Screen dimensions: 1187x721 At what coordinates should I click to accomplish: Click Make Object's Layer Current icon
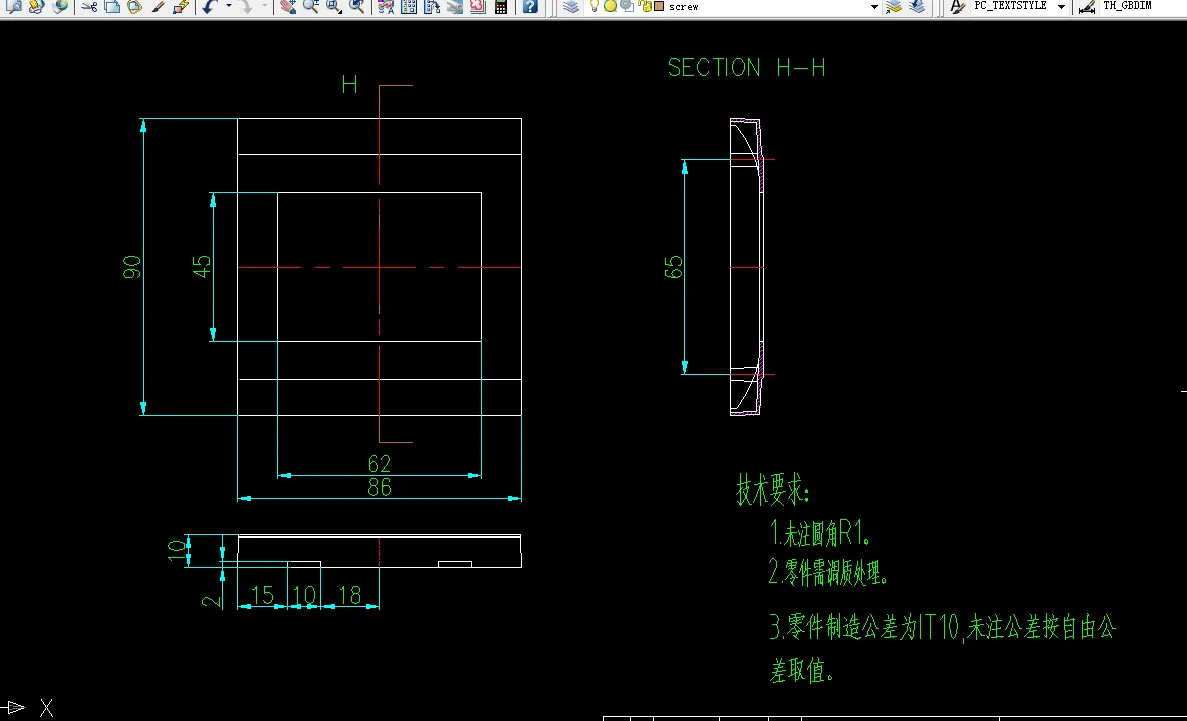click(x=894, y=6)
